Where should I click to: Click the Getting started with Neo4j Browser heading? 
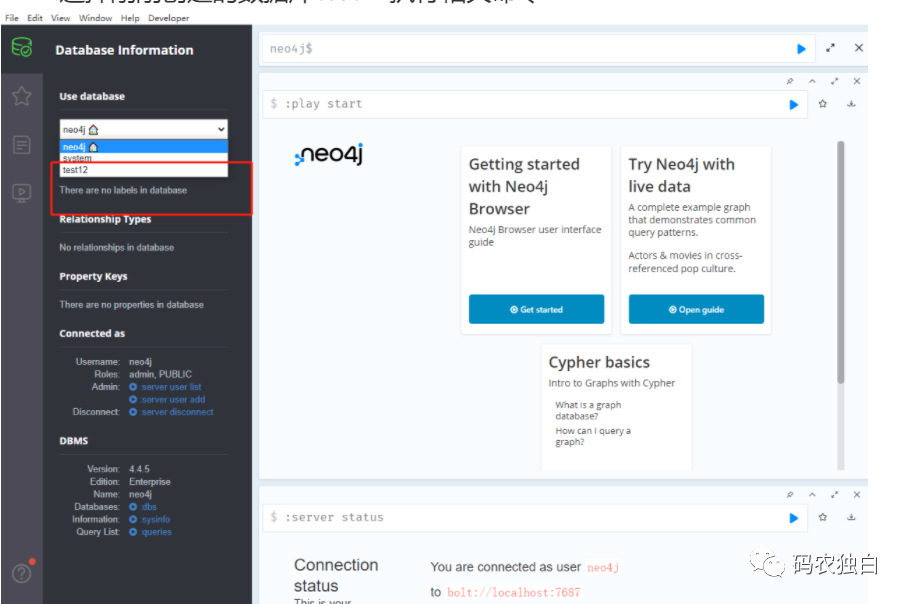tap(524, 187)
